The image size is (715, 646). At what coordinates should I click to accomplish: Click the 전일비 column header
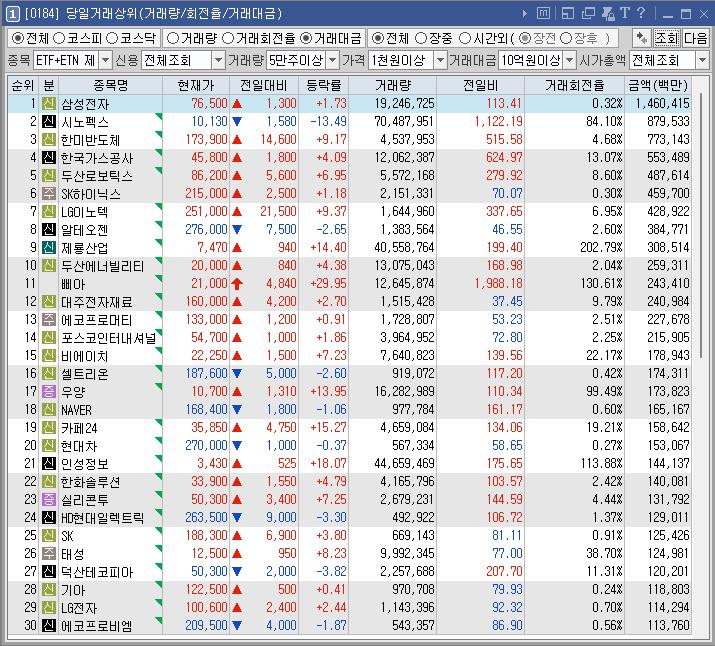pos(481,85)
